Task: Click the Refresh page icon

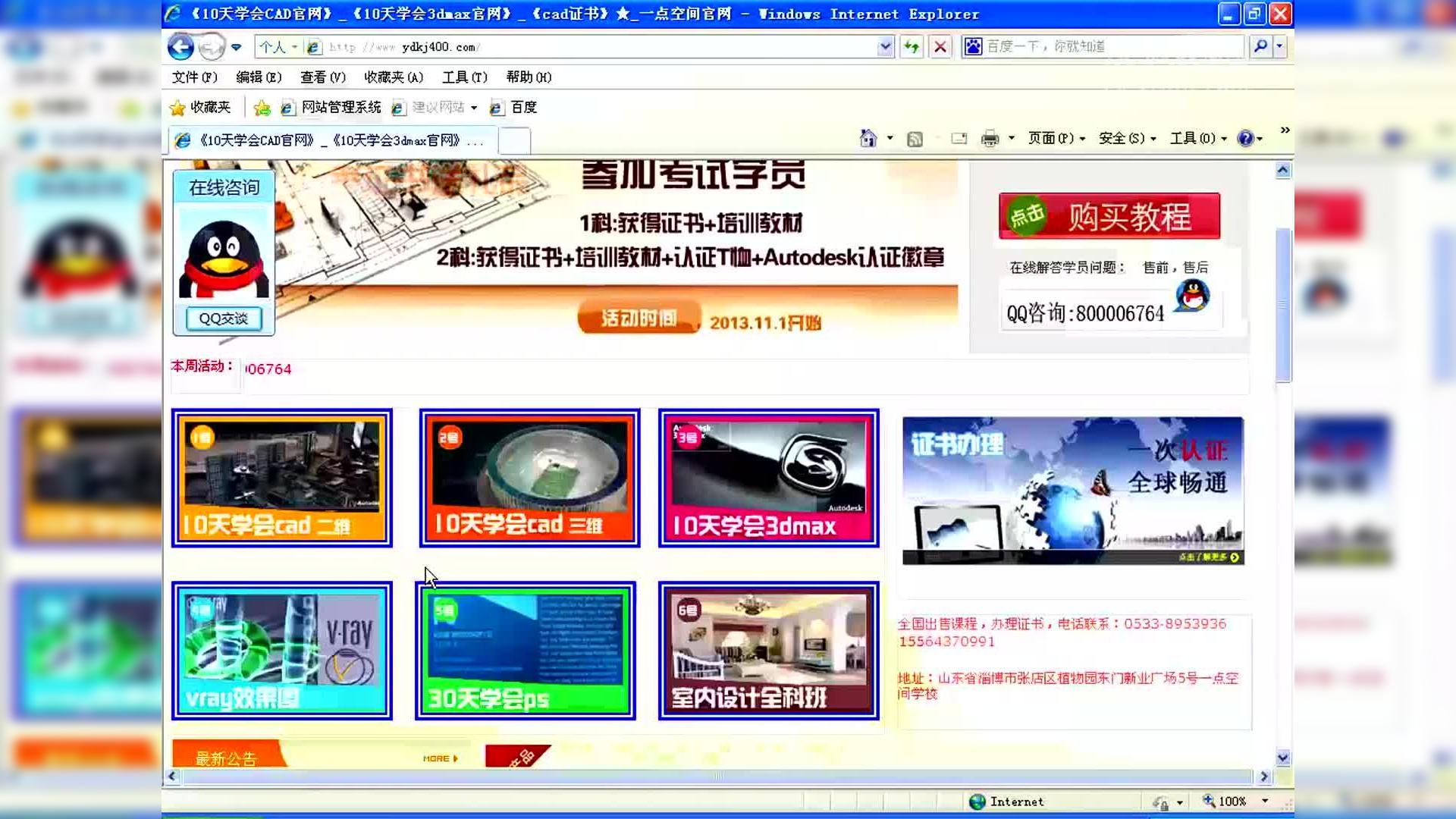Action: click(912, 47)
